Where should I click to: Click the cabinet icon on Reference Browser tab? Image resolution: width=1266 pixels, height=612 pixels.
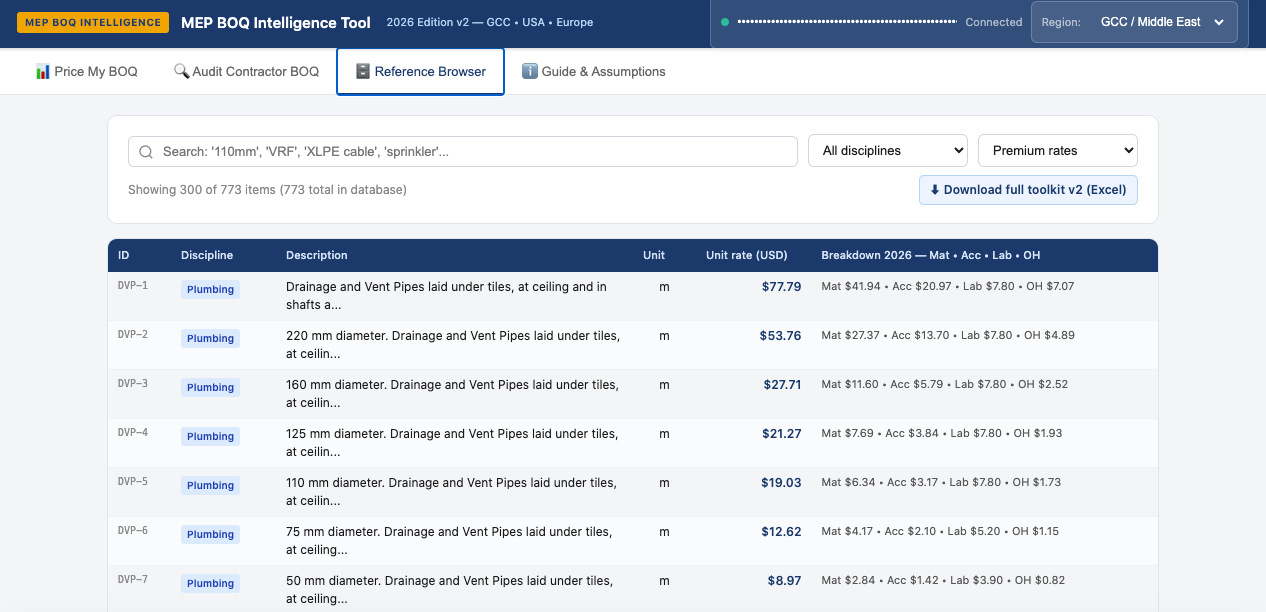click(363, 72)
